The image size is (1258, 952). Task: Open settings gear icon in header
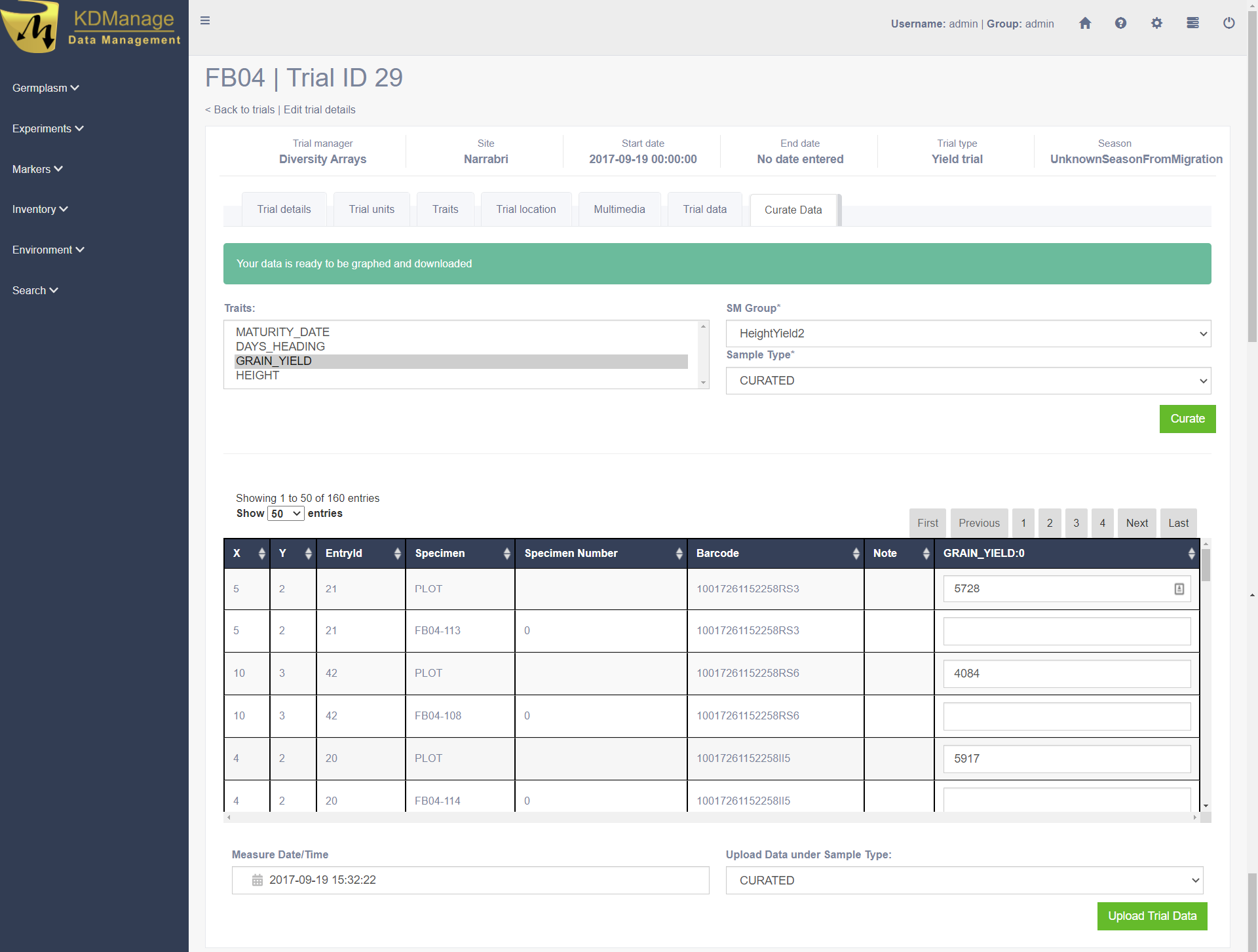(x=1156, y=24)
